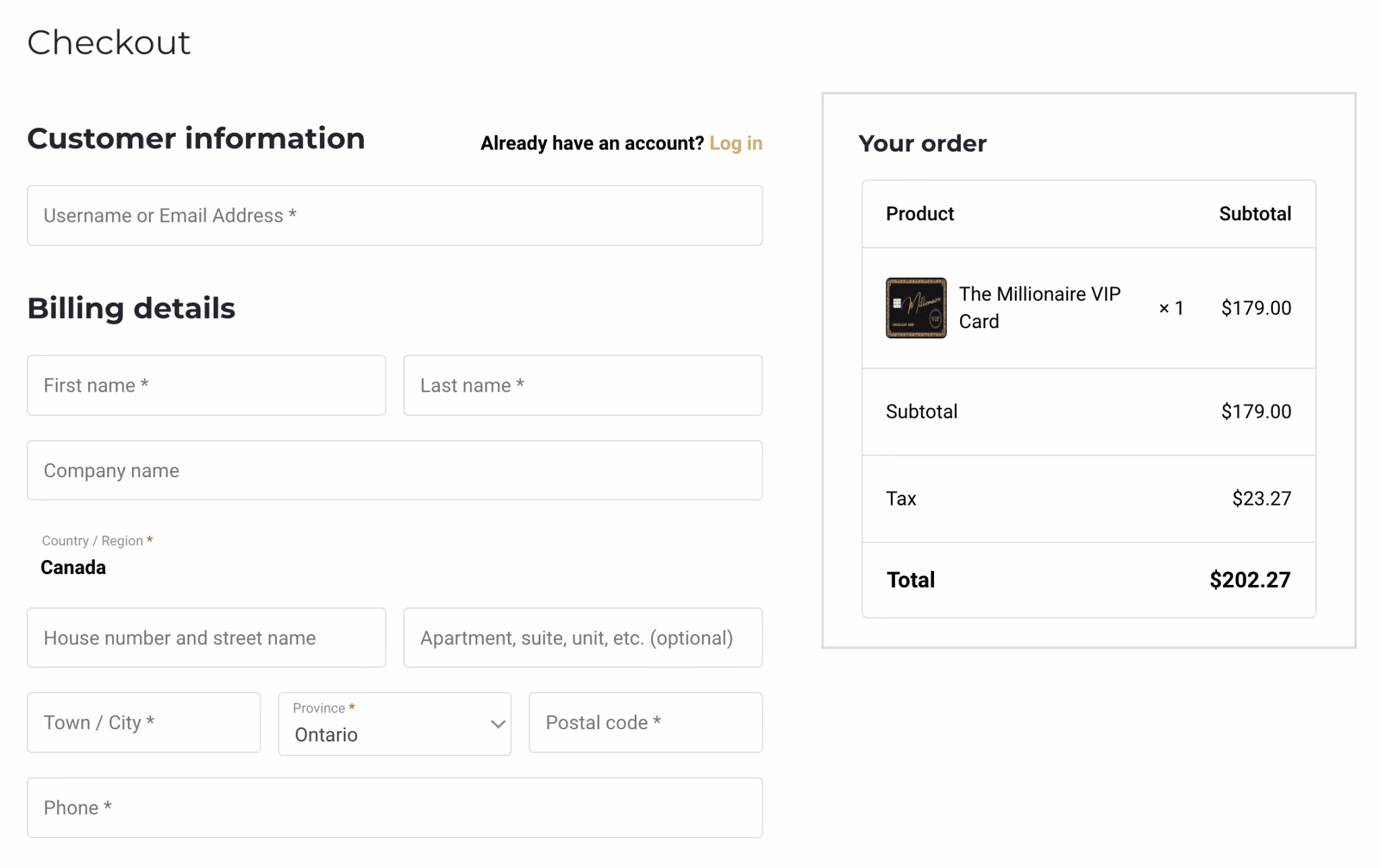Click the Last name input field
Image resolution: width=1380 pixels, height=868 pixels.
coord(583,385)
